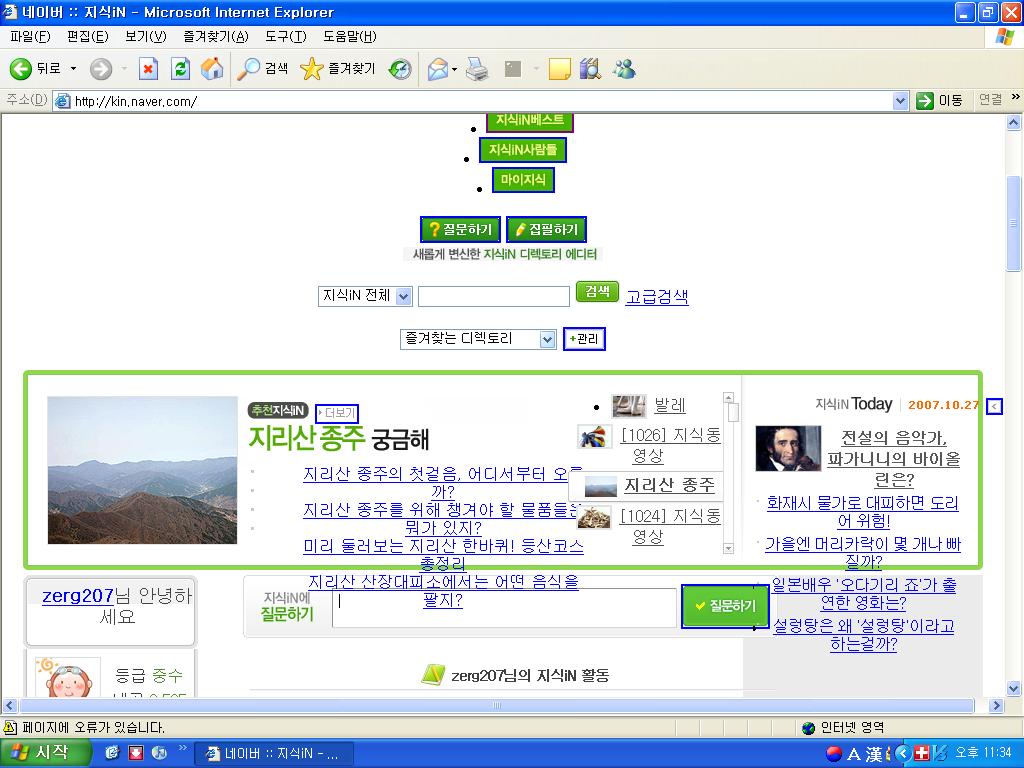
Task: Open the 지식iN 전체 search scope dropdown
Action: (x=365, y=296)
